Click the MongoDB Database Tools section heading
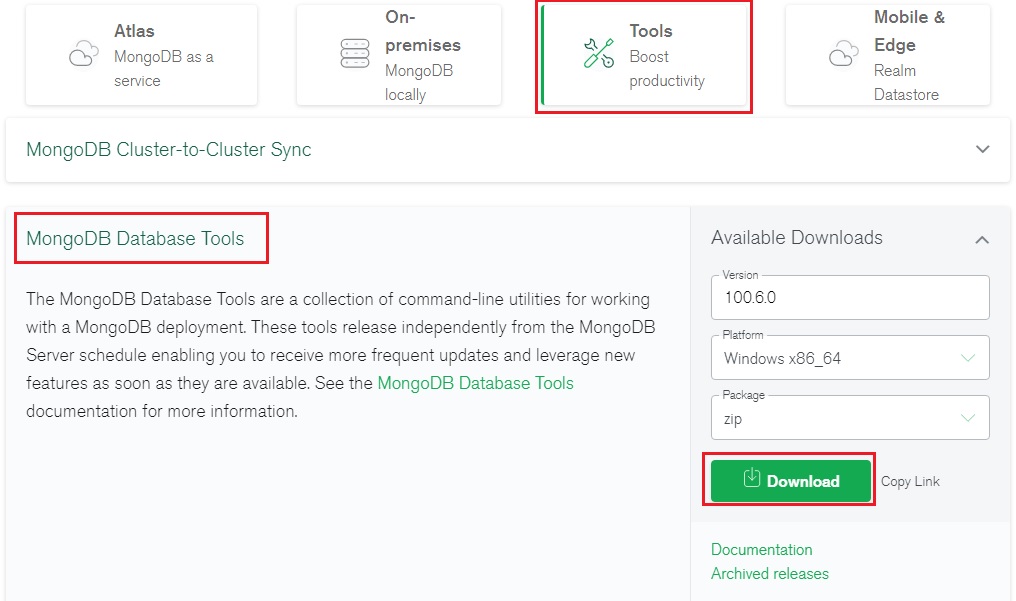Screen dimensions: 1016x601 click(x=135, y=238)
